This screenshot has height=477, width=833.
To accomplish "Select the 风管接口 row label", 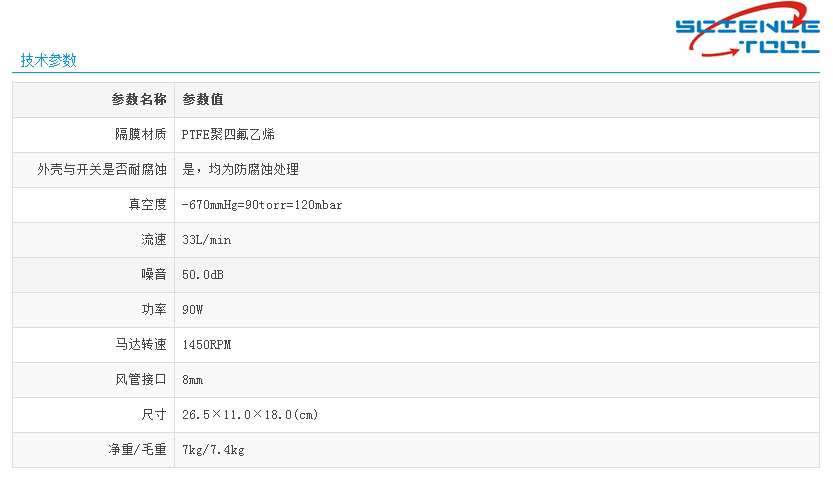I will click(141, 380).
